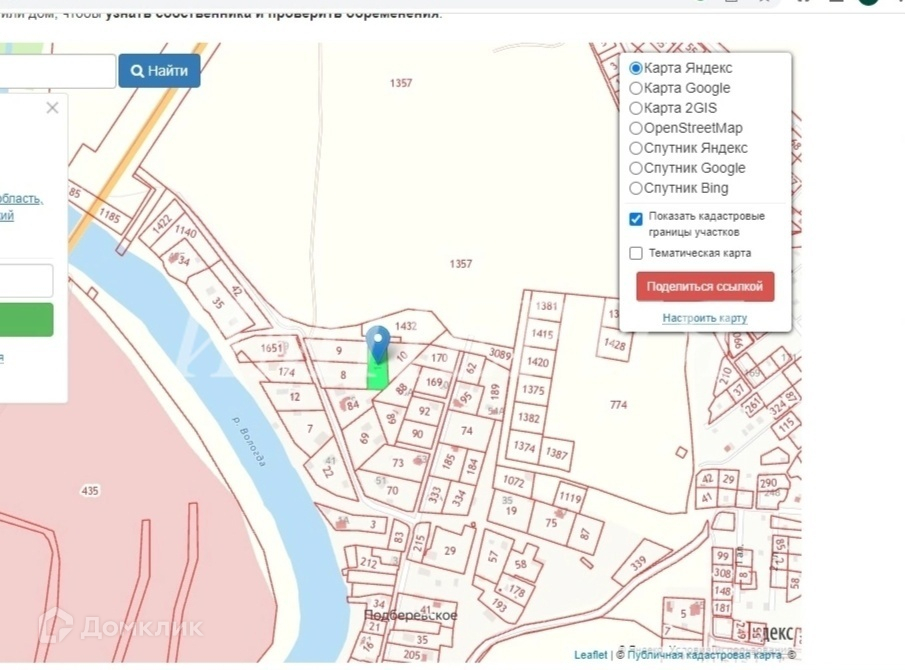
Task: Click parcel number 1415
Action: (x=542, y=334)
